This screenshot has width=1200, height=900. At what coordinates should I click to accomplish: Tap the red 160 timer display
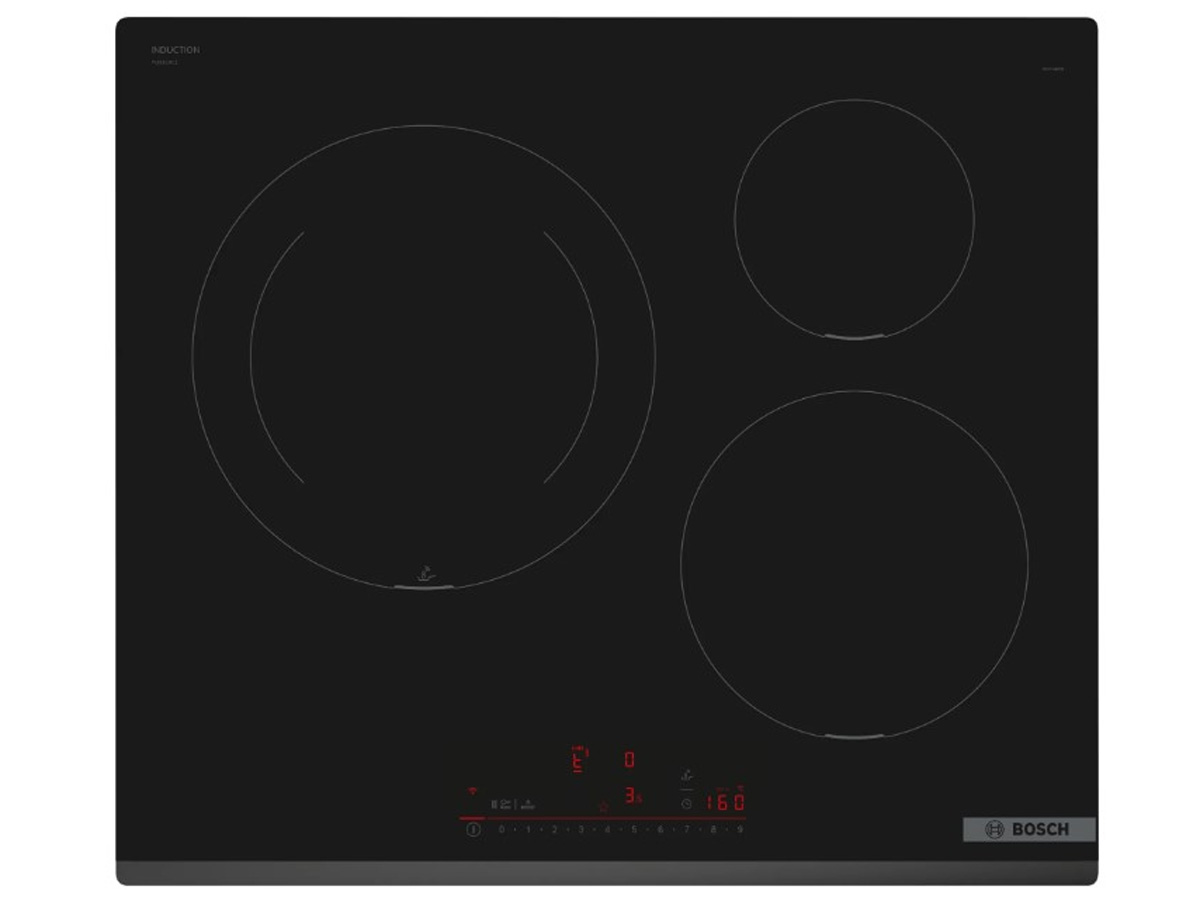point(725,802)
